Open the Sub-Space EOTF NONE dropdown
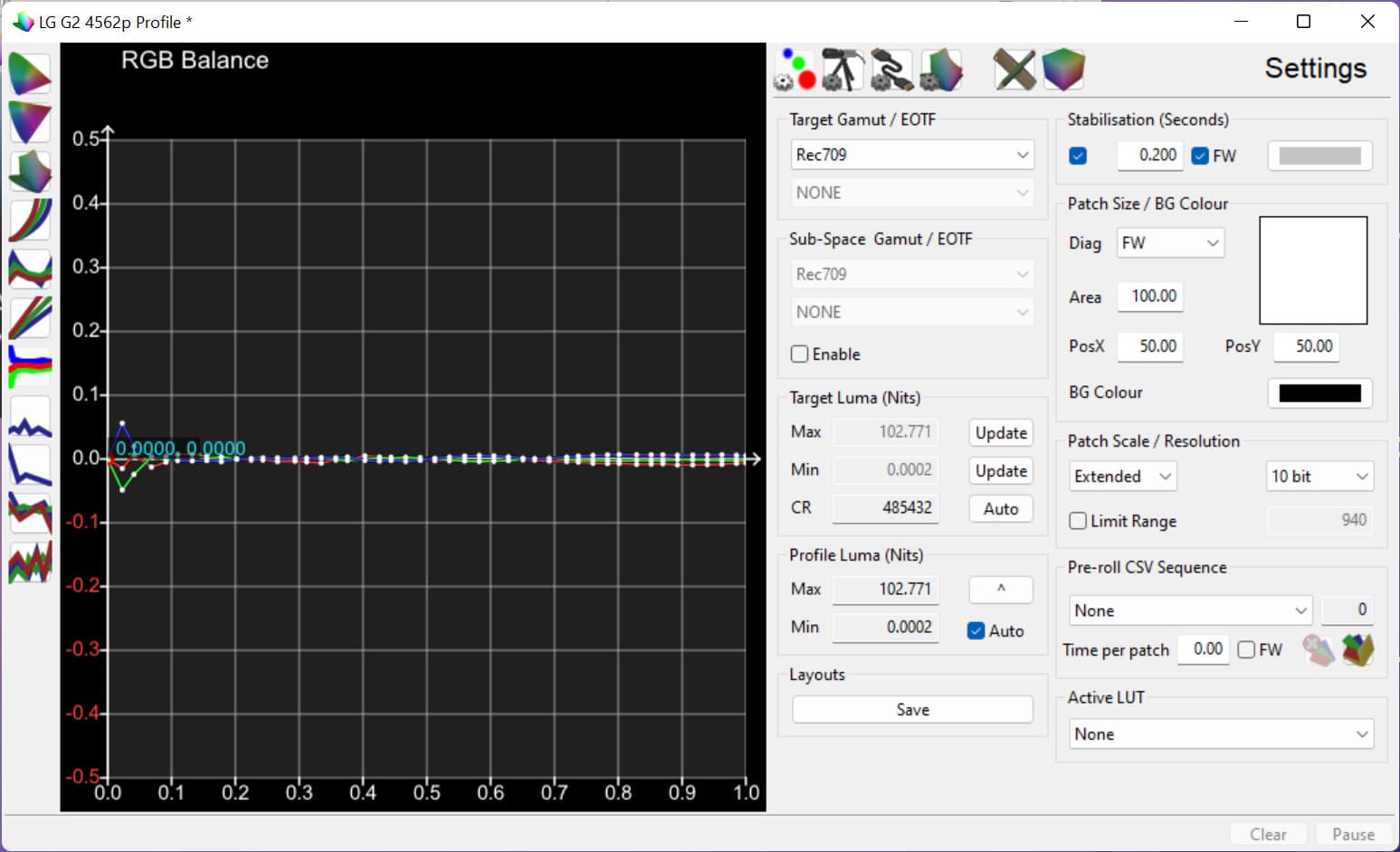Viewport: 1400px width, 852px height. point(912,312)
